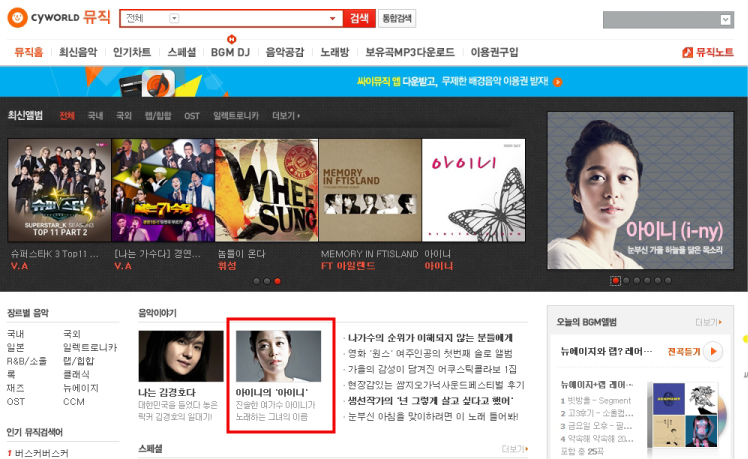Select the third featured banner dot

[x=637, y=281]
